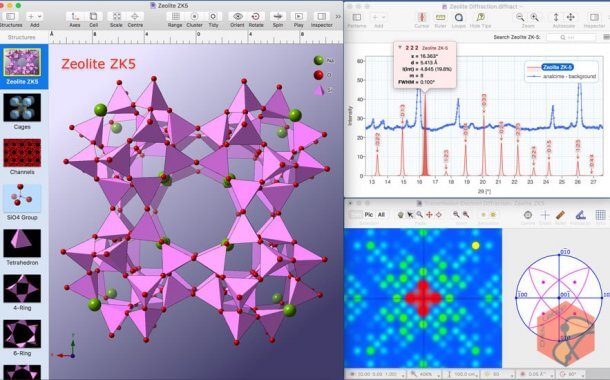Screen dimensions: 610x380
Task: Zoom in within TEM diffraction window
Action: tap(466, 214)
